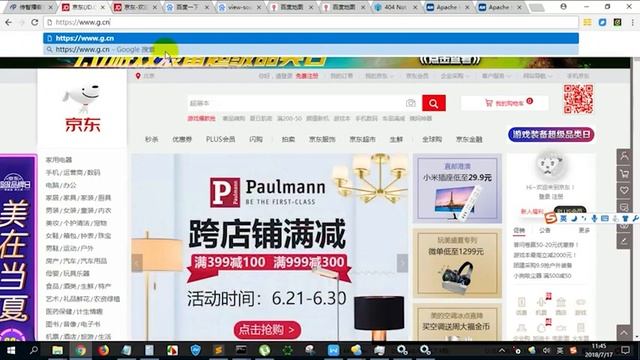Viewport: 640px width, 360px height.
Task: Click the heart favorites icon in right sidebar
Action: [x=624, y=190]
